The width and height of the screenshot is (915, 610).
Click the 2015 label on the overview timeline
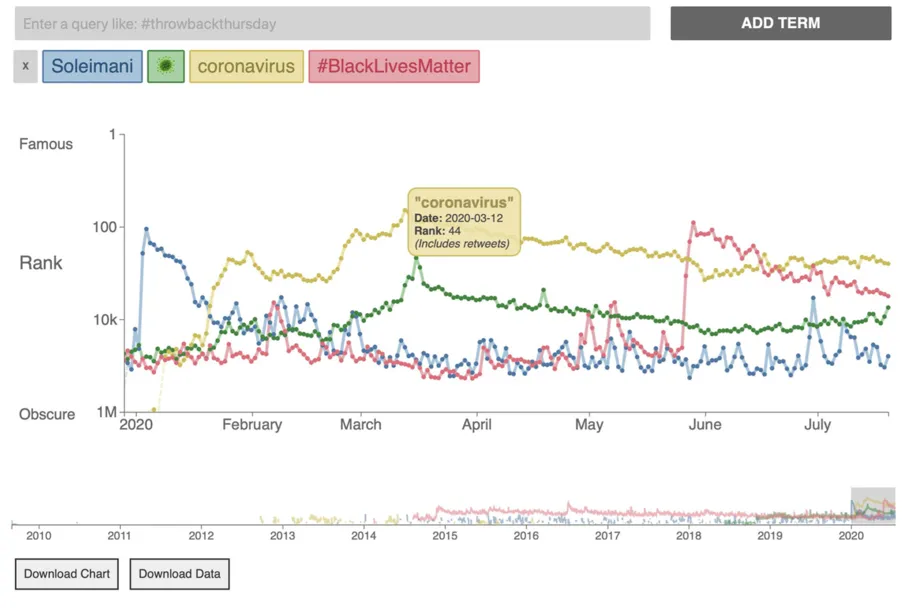[x=445, y=537]
